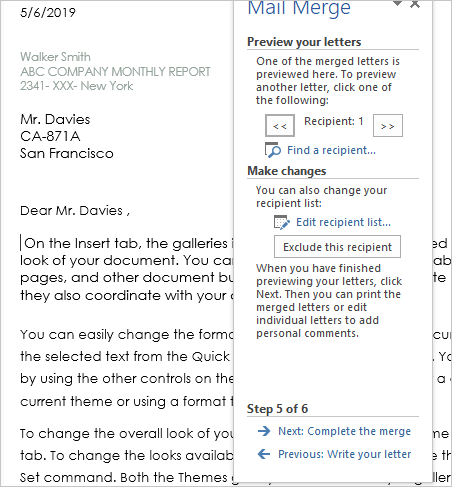Show the previous recipient with << button

280,126
